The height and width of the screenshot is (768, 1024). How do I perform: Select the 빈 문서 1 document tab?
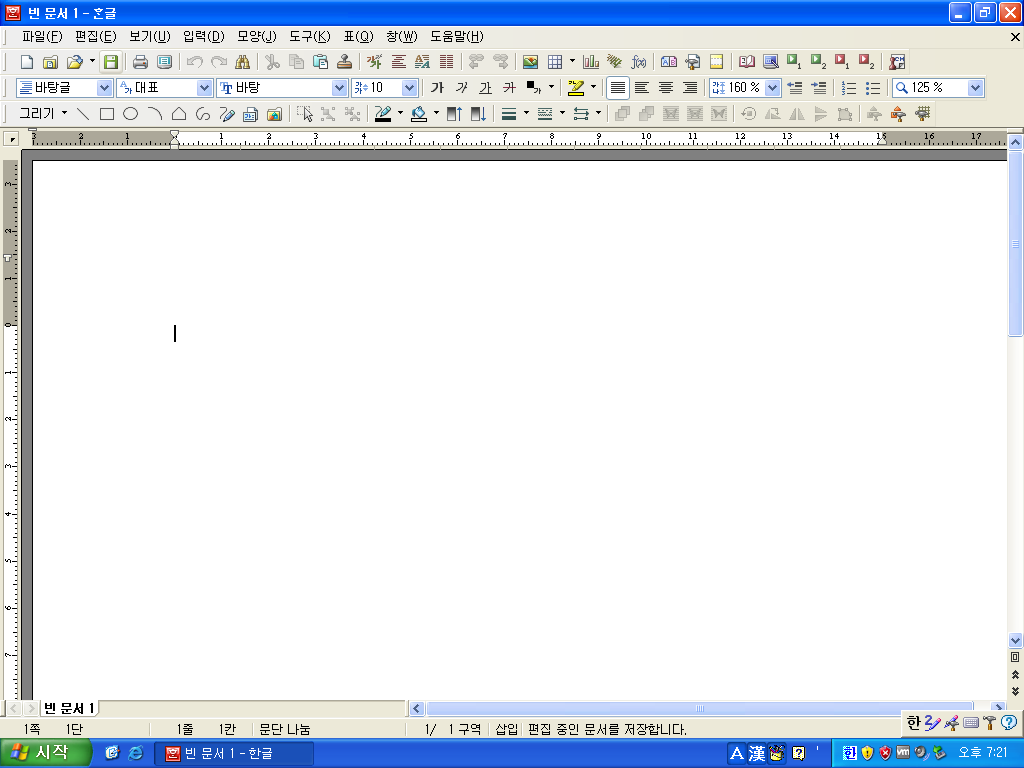click(x=69, y=708)
